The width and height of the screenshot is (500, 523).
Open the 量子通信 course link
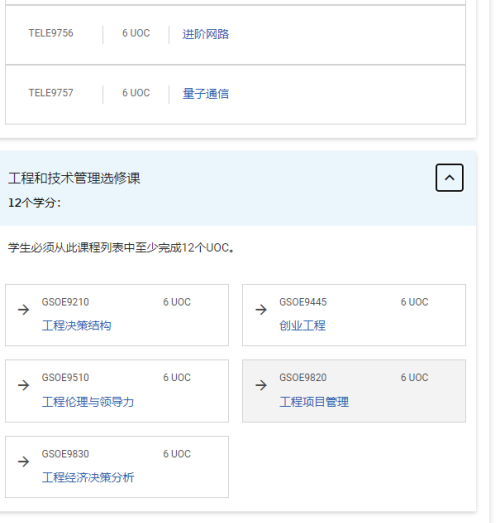[205, 94]
